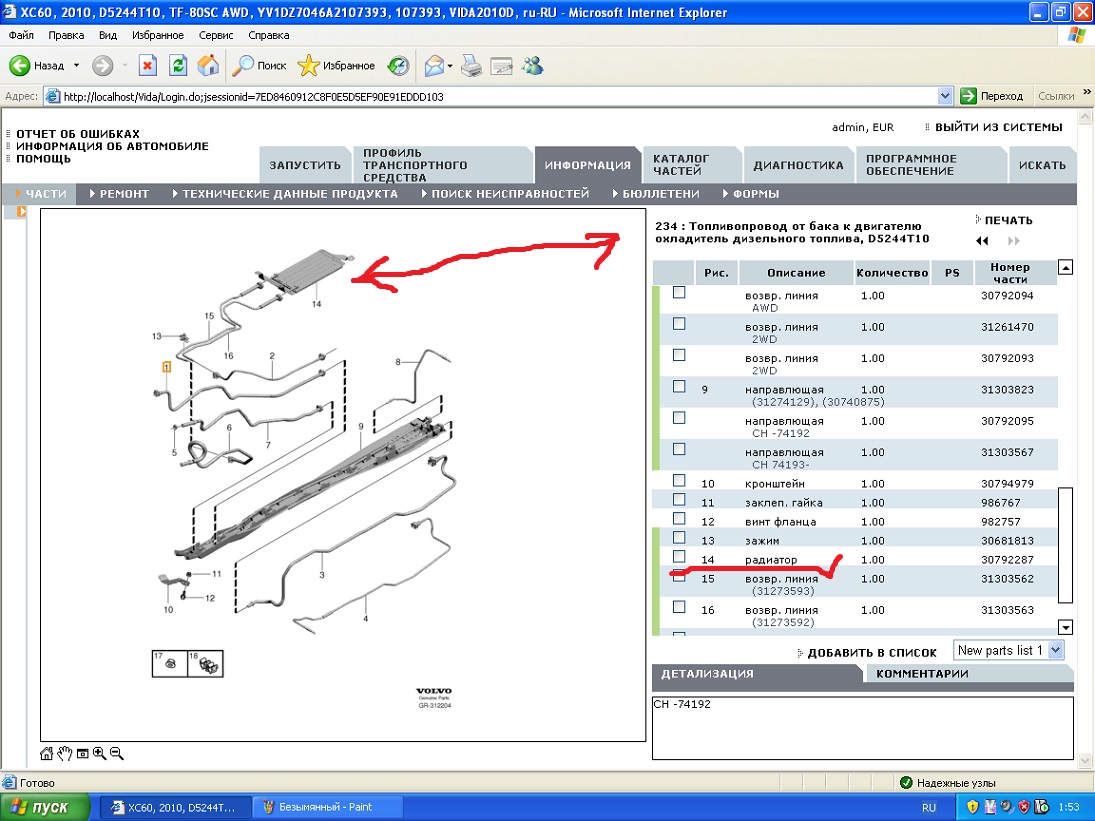
Task: Click the RU language indicator
Action: (x=929, y=807)
